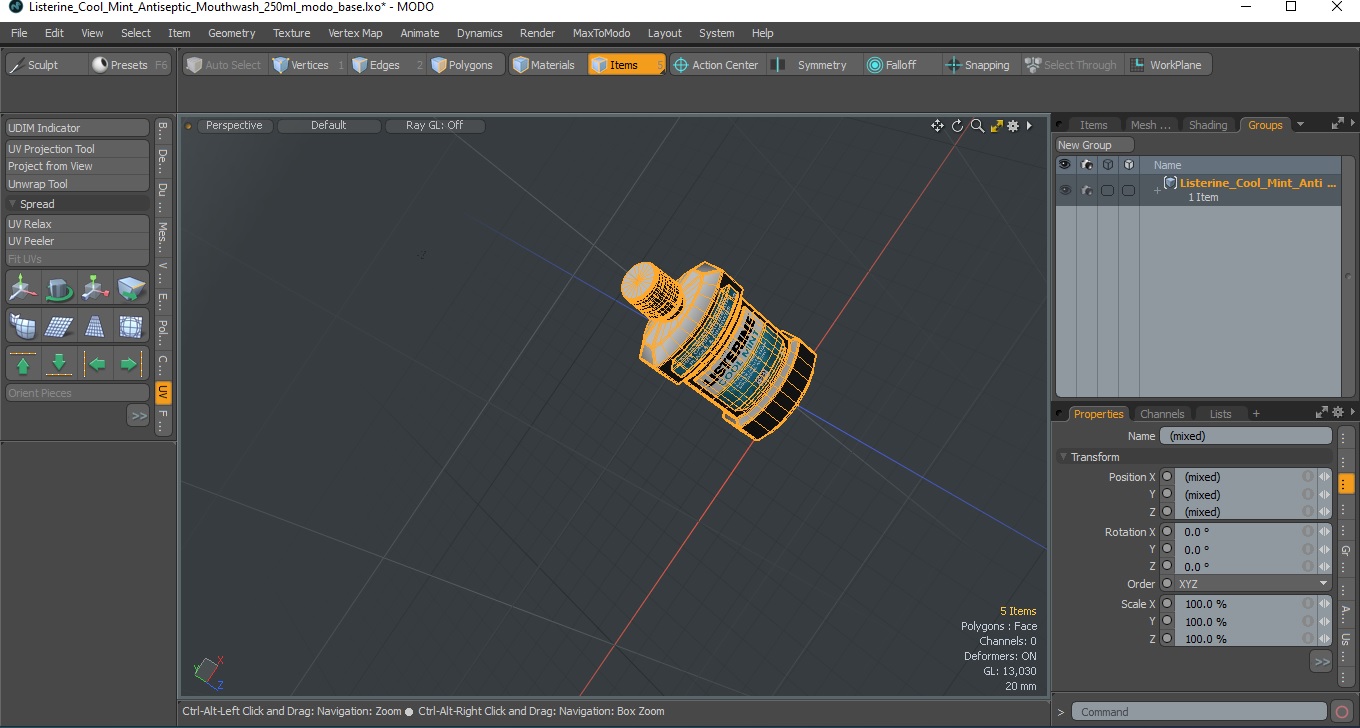1360x728 pixels.
Task: Open the tab list arrow beside Groups
Action: click(1300, 125)
